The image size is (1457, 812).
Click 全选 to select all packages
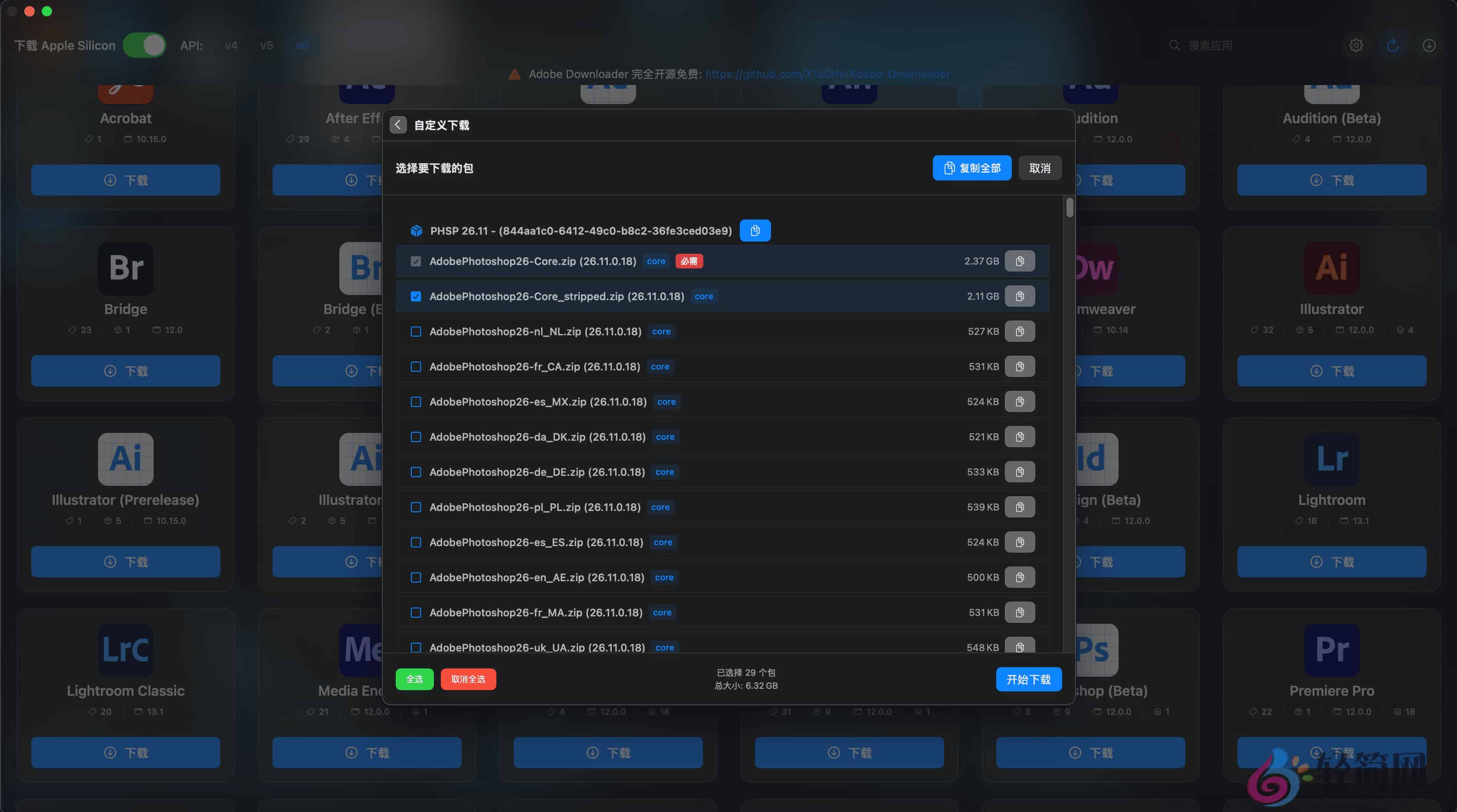click(x=414, y=679)
